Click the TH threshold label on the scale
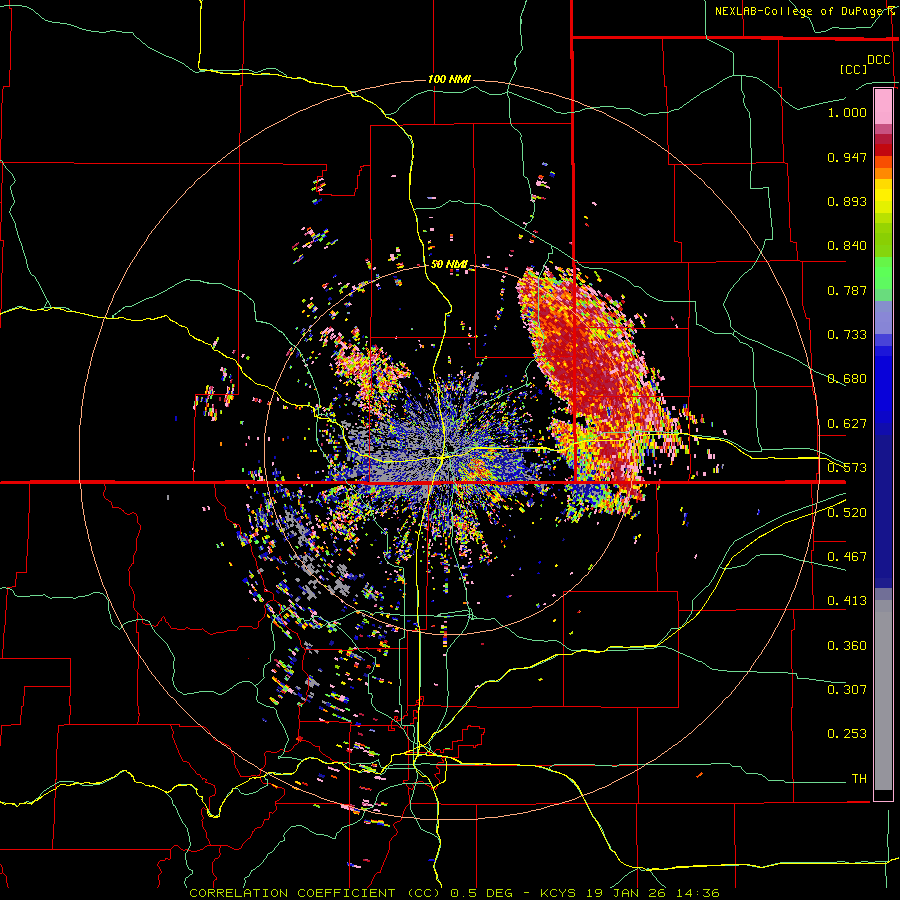The height and width of the screenshot is (900, 900). pos(859,779)
